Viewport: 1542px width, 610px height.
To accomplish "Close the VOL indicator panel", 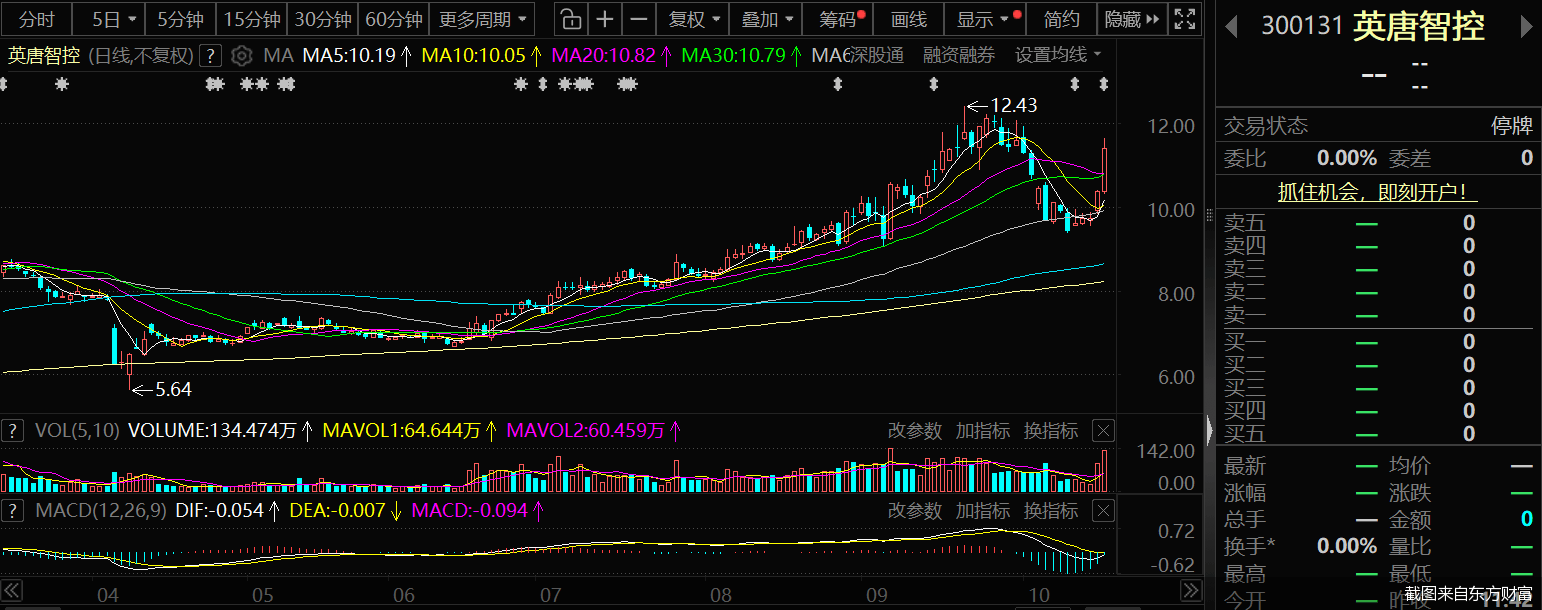I will point(1102,431).
